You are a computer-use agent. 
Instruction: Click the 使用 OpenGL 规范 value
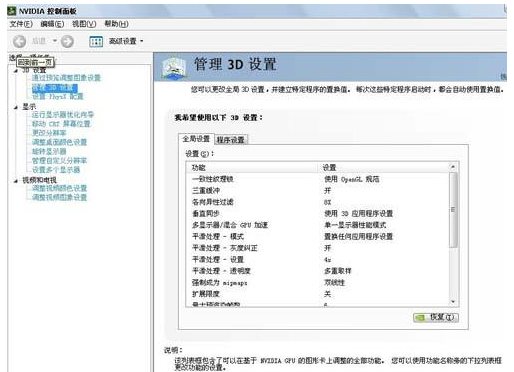(352, 179)
